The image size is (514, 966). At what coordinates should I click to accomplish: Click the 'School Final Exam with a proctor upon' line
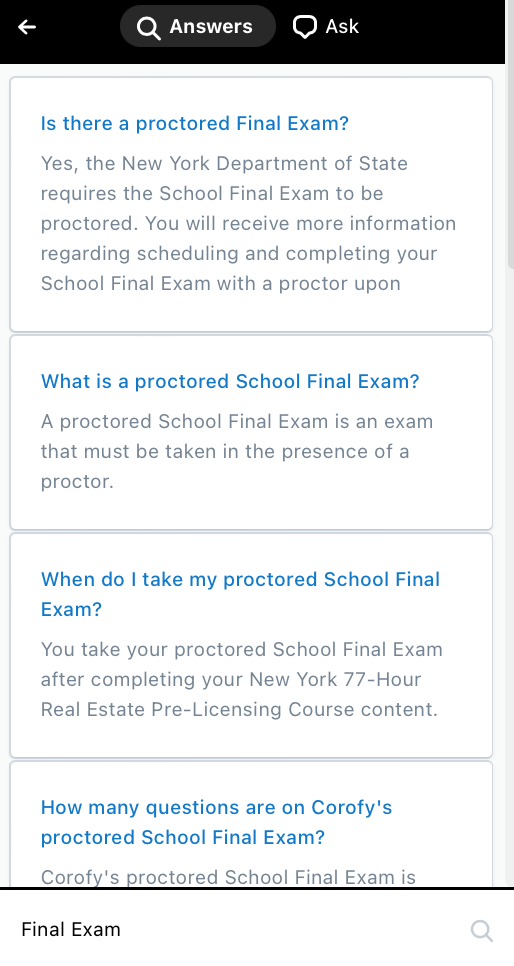[x=221, y=283]
